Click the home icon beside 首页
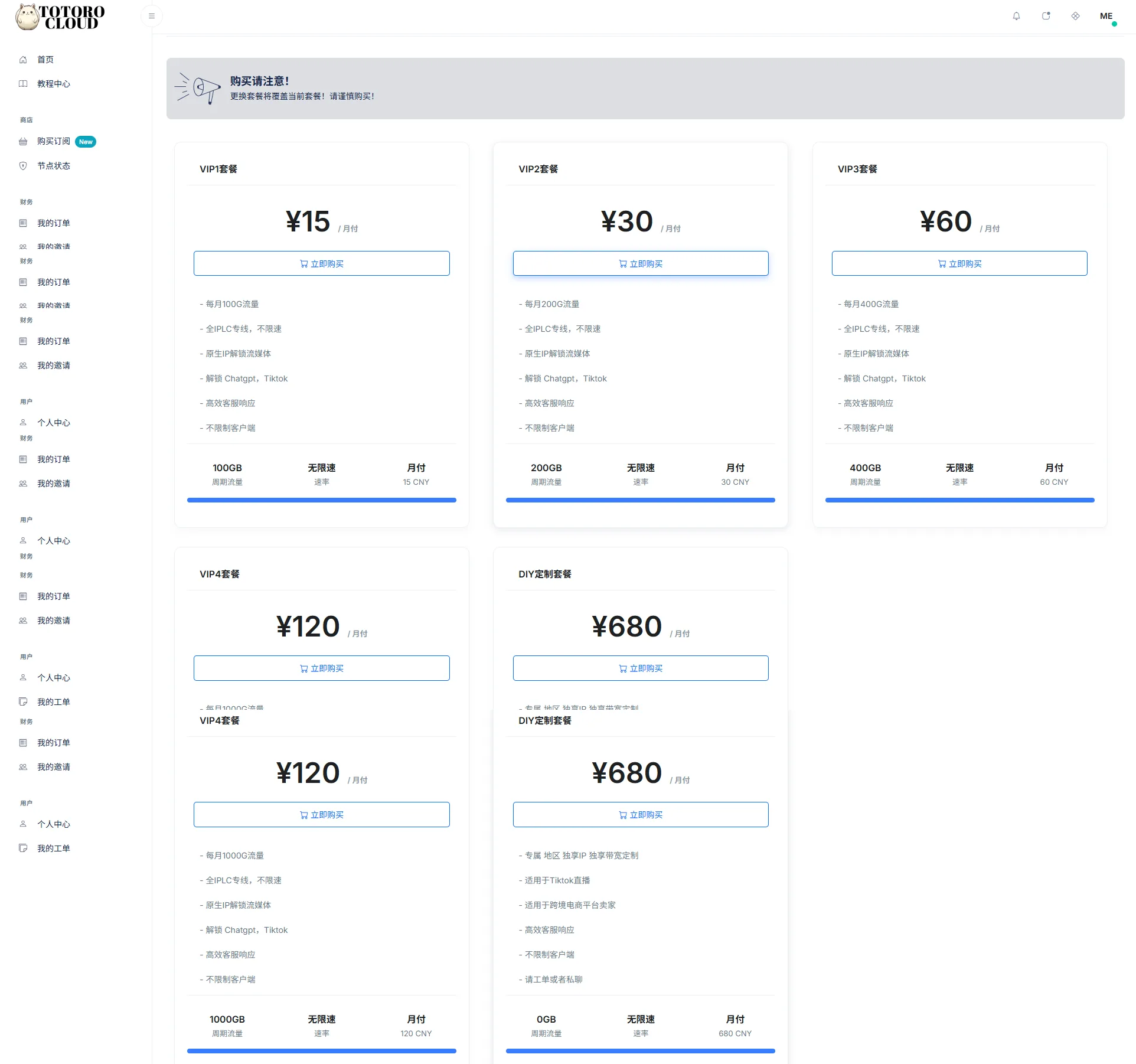 (23, 60)
